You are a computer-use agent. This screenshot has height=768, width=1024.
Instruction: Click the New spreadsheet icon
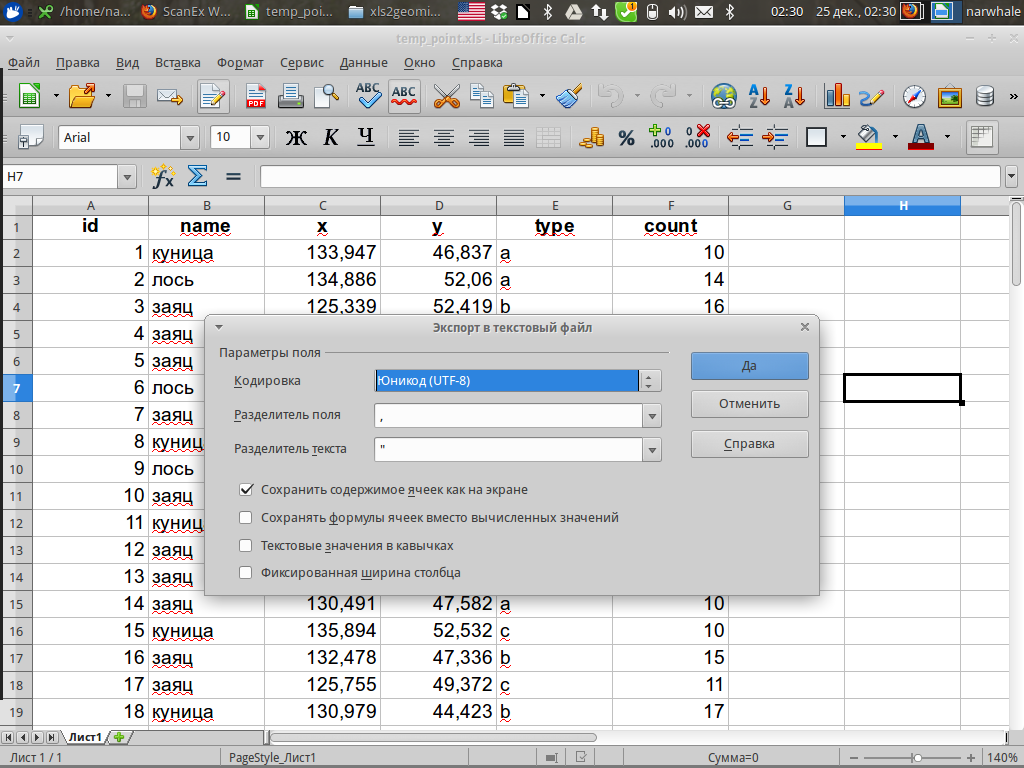click(x=29, y=97)
